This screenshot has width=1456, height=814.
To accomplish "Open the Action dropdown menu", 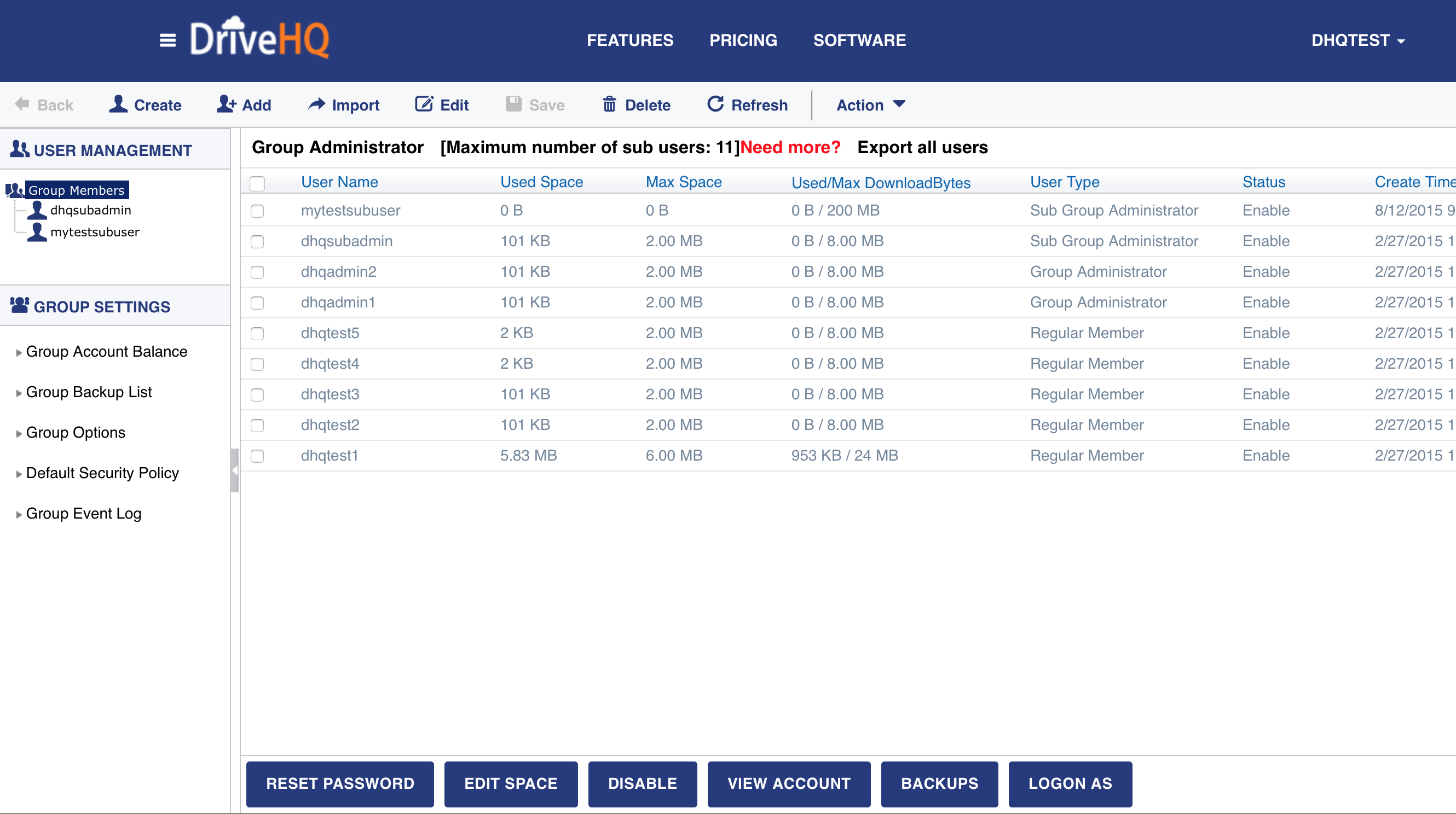I will point(870,105).
